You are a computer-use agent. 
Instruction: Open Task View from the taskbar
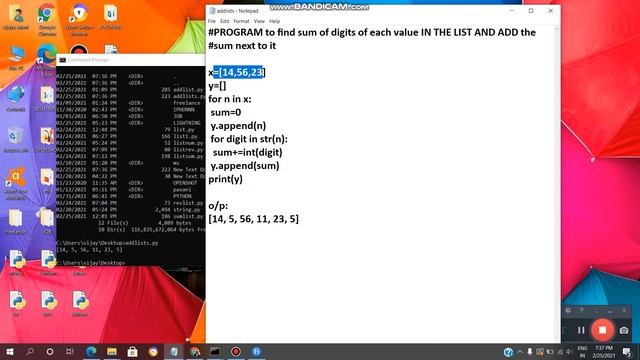point(70,351)
